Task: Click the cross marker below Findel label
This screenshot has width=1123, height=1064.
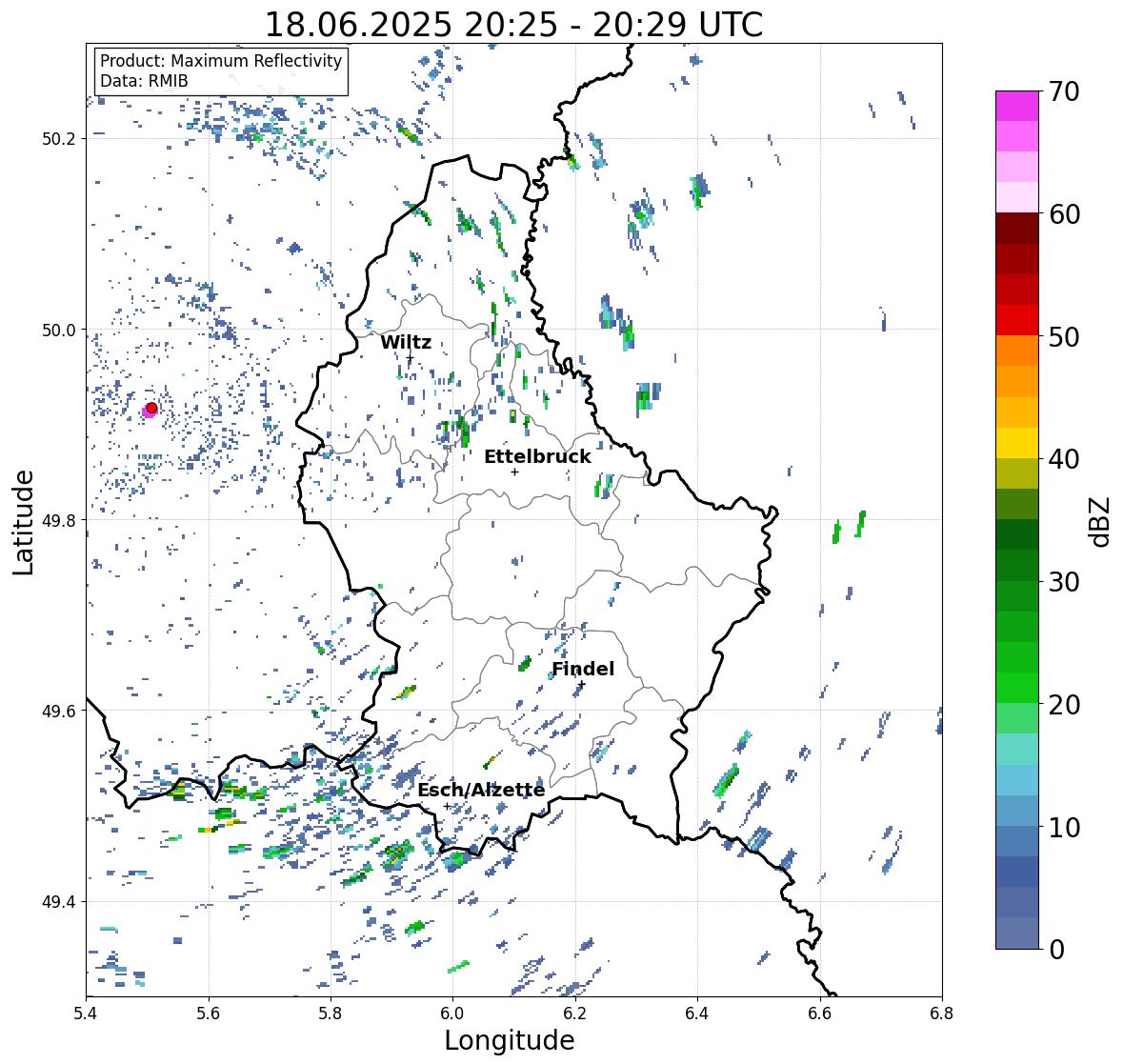Action: point(582,685)
